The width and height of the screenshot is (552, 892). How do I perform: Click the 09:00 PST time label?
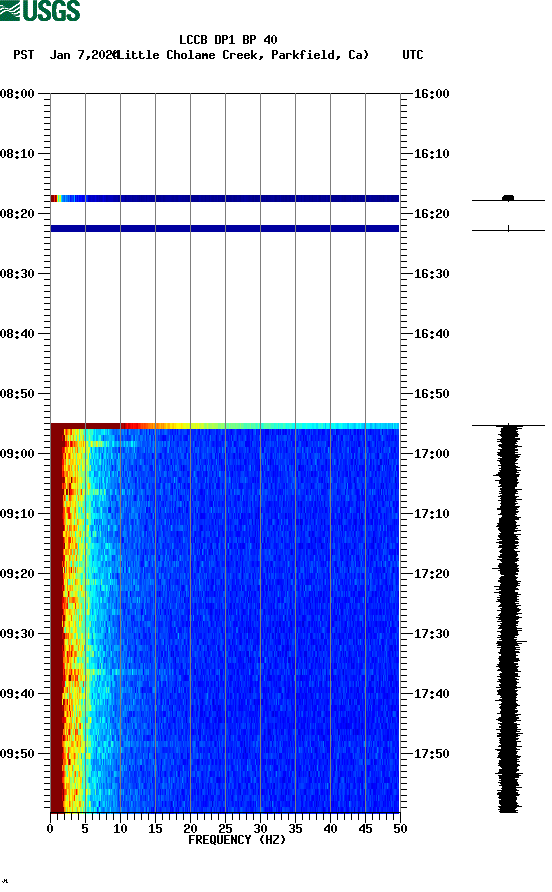tap(18, 453)
